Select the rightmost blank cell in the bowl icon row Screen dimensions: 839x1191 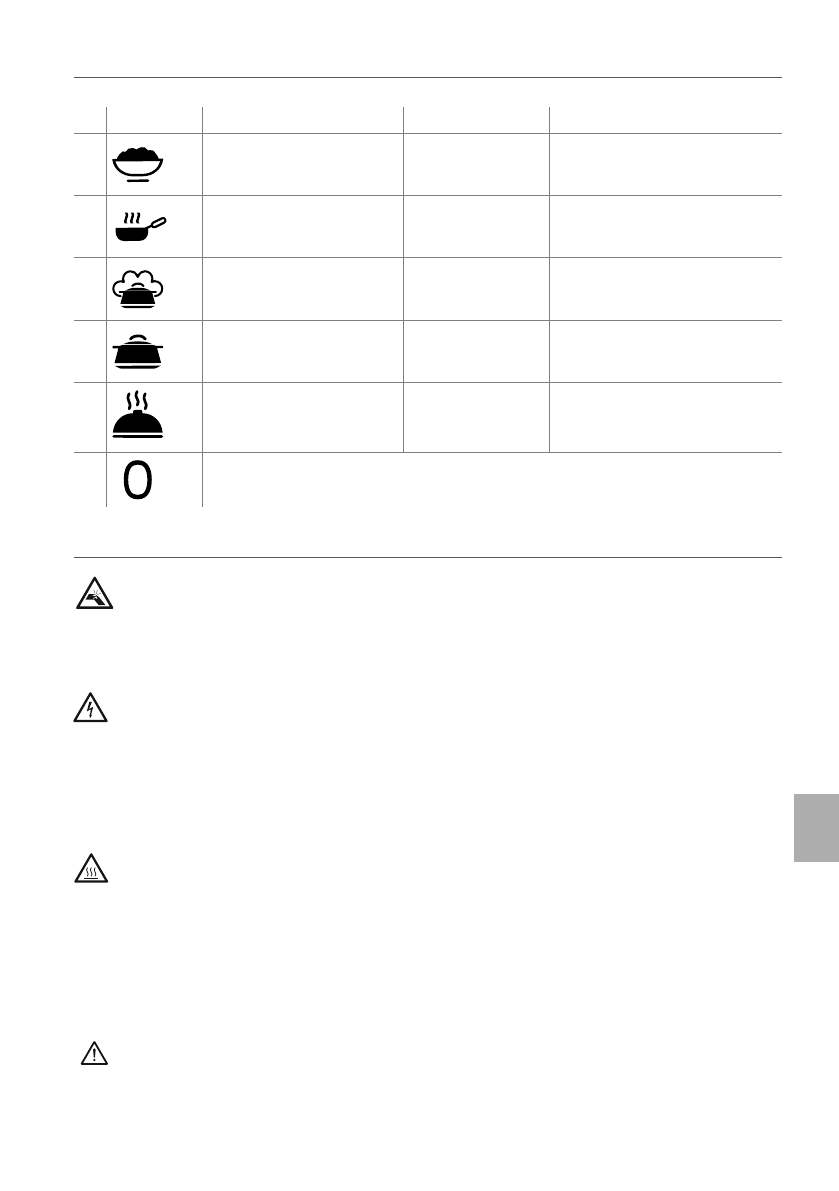(x=664, y=164)
